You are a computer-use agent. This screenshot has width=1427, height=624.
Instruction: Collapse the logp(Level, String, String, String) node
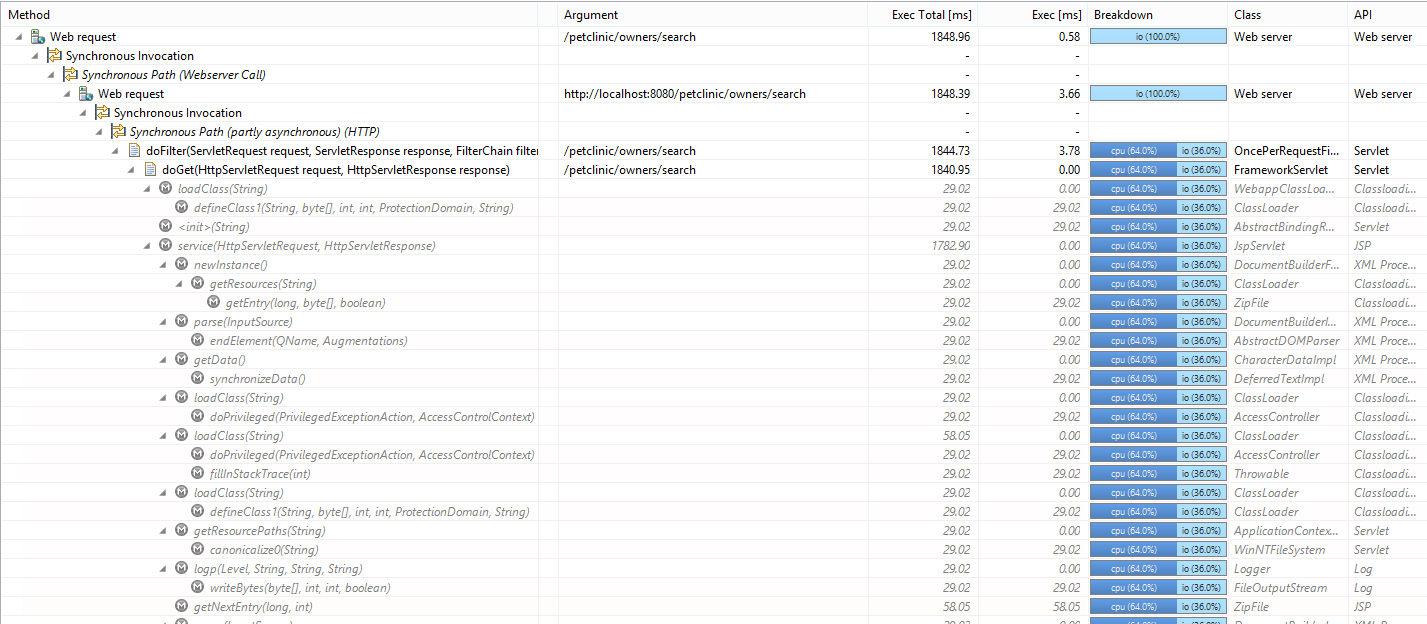(x=164, y=569)
